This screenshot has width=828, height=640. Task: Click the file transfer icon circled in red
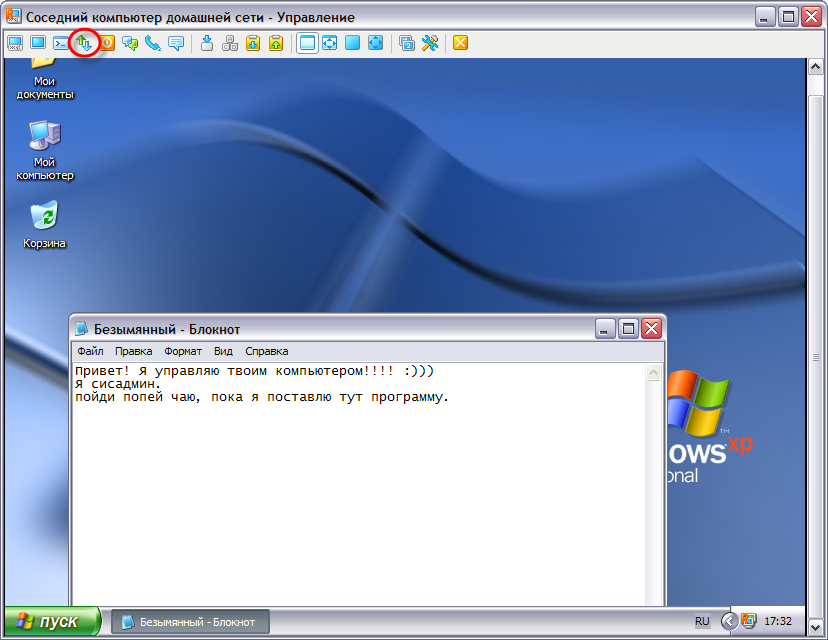click(85, 43)
